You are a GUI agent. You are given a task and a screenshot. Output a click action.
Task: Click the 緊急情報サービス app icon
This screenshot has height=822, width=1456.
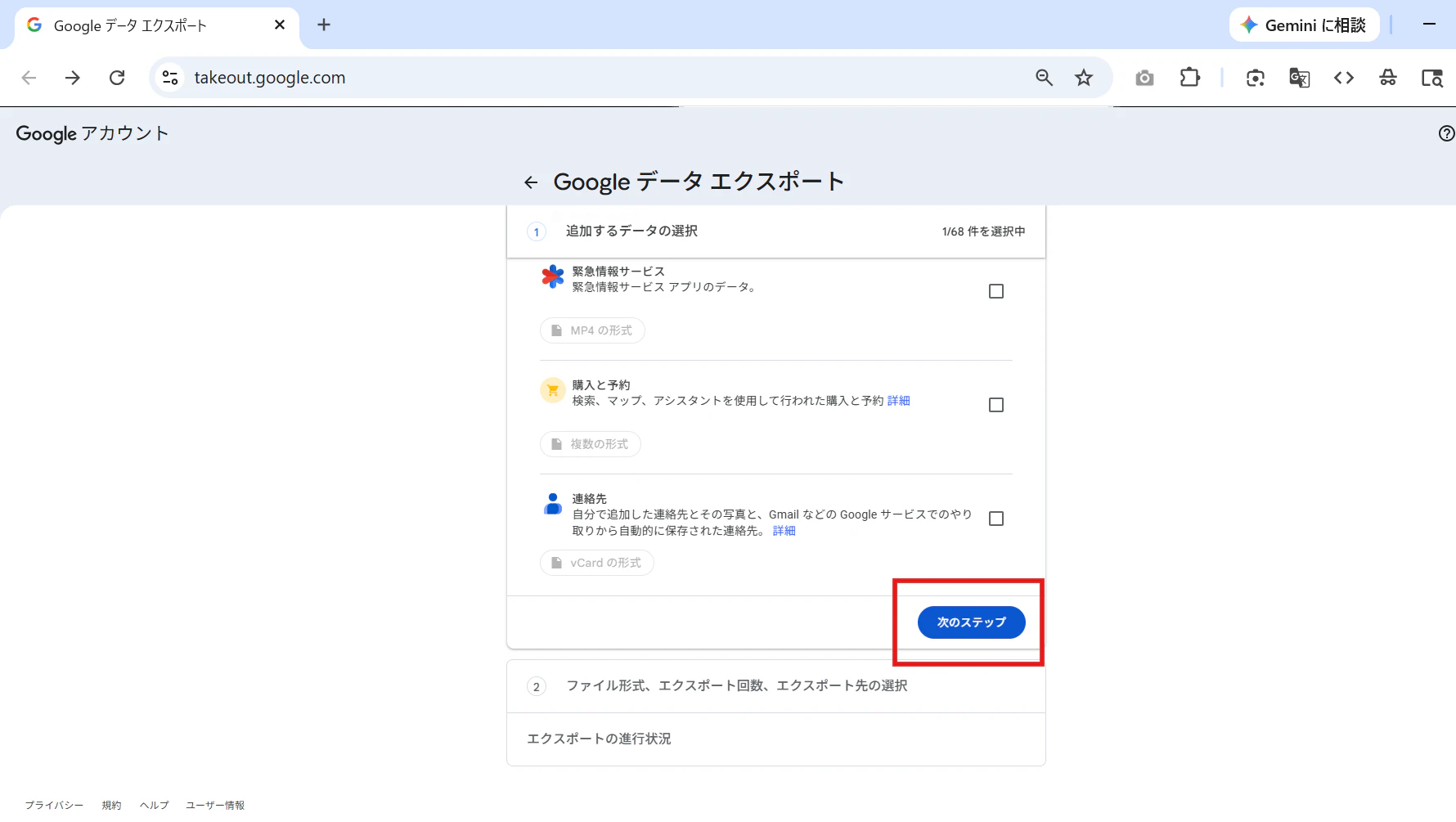(553, 276)
